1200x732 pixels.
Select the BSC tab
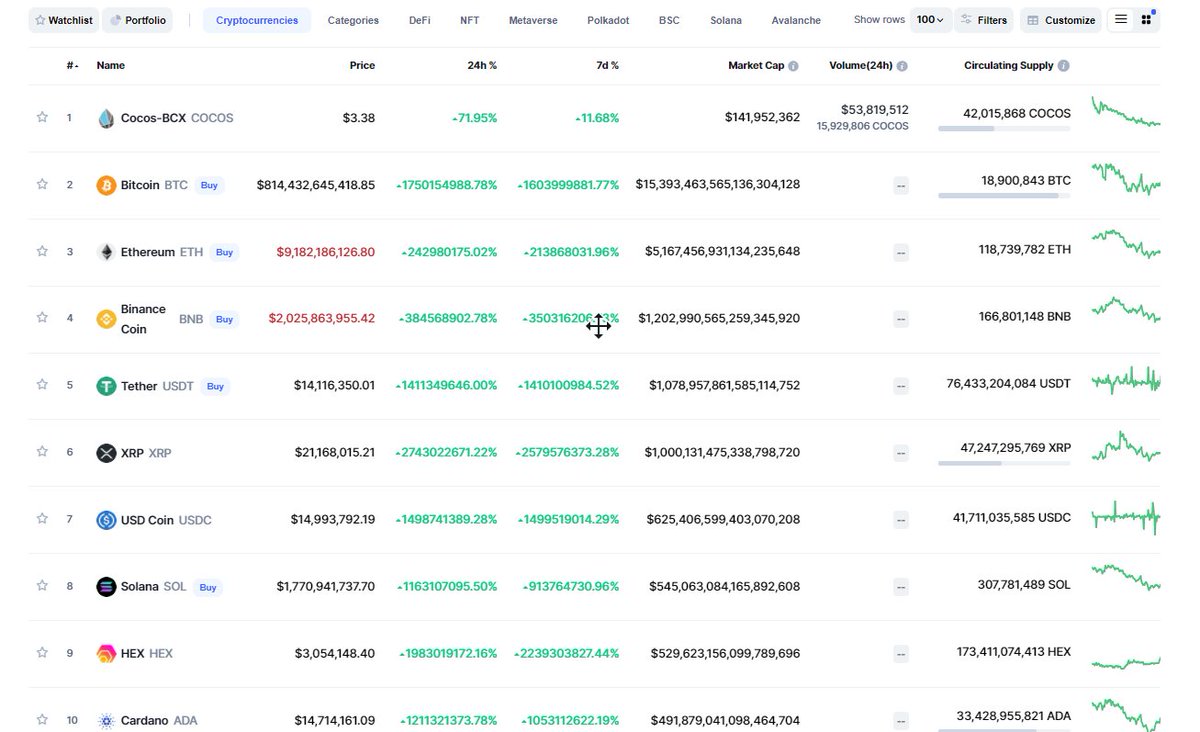click(669, 20)
